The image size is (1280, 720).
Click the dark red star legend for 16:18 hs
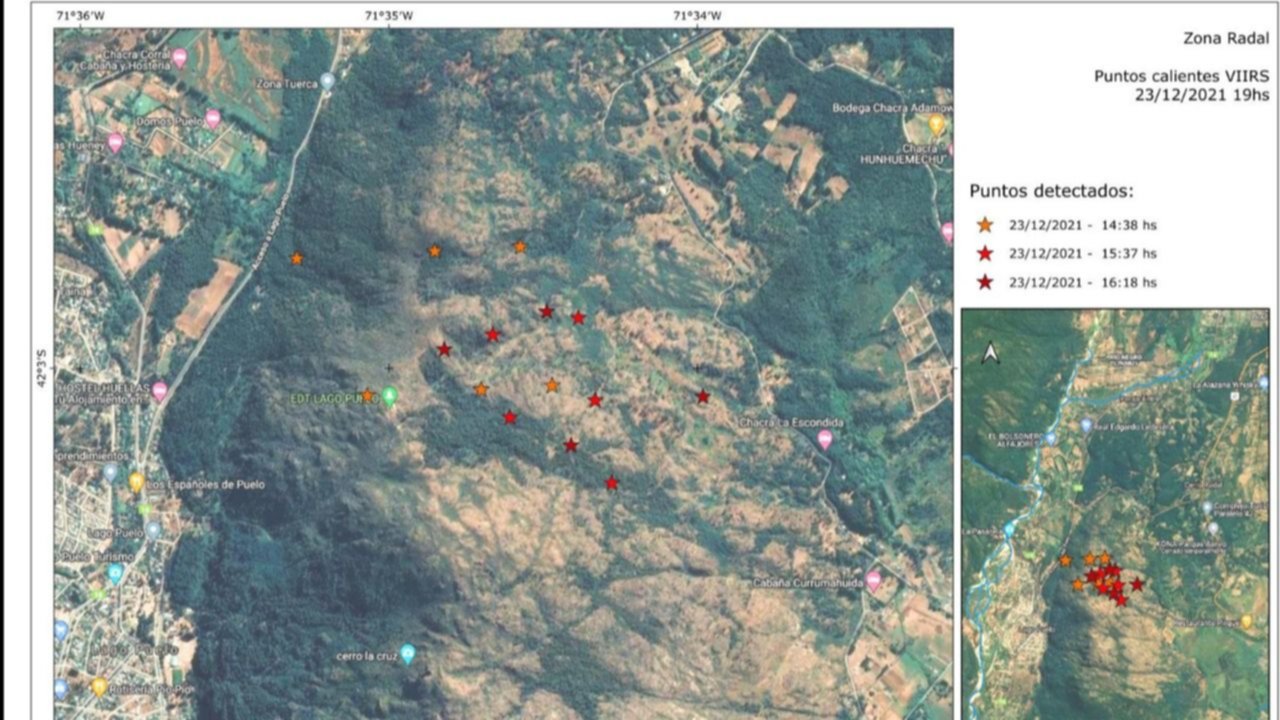pos(985,283)
